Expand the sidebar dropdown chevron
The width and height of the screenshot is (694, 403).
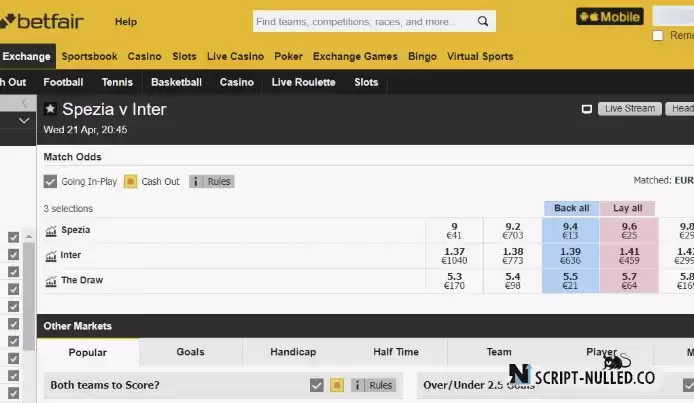[x=24, y=120]
